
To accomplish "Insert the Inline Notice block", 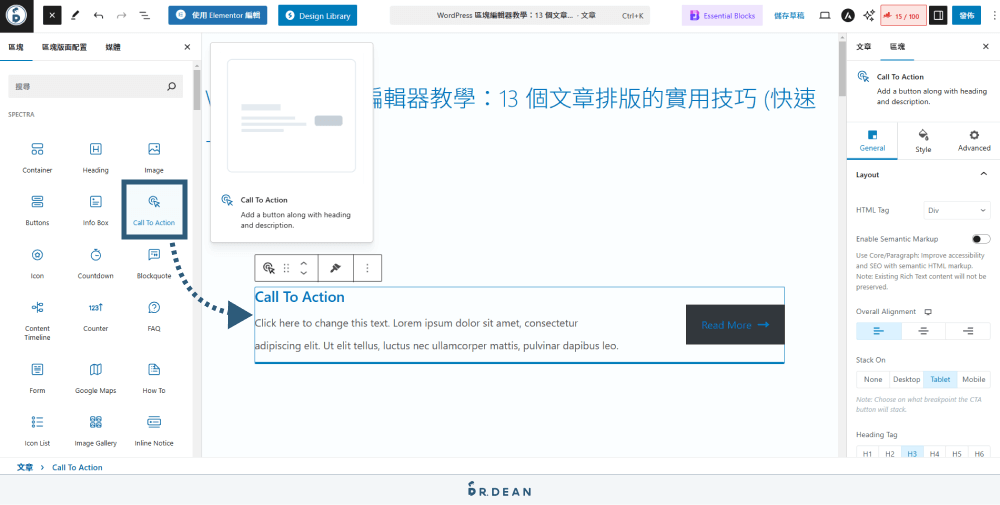I will pyautogui.click(x=154, y=431).
